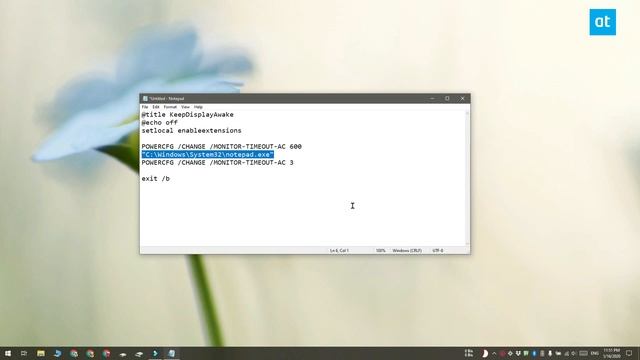640x360 pixels.
Task: Click the moon icon in the taskbar
Action: 485,353
